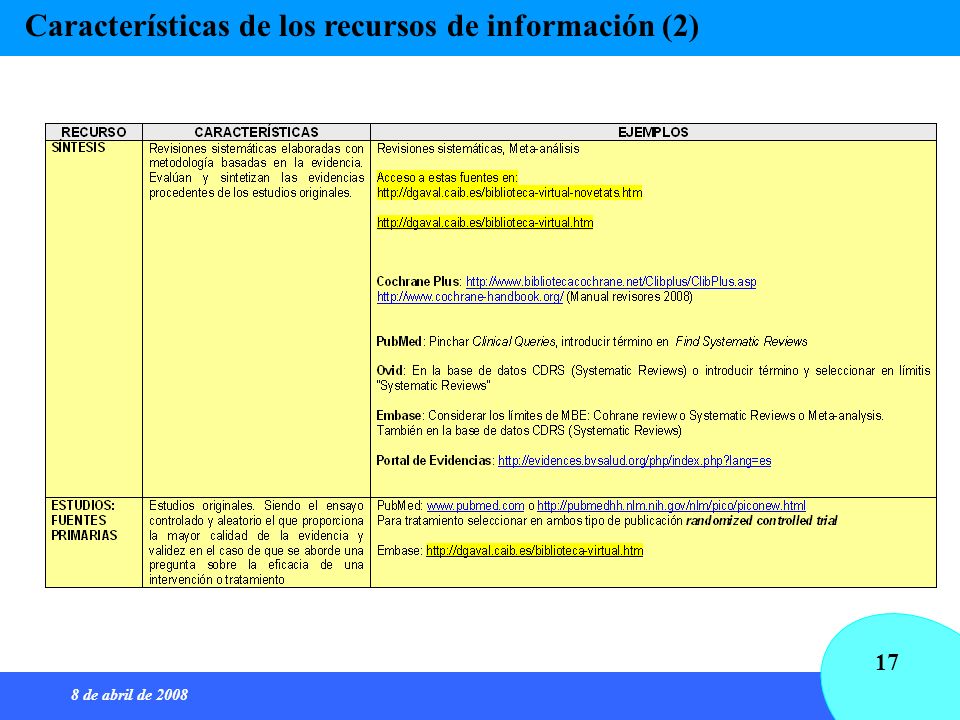Click 'Find Systematic Reviews' italic text
The image size is (960, 720).
(741, 342)
